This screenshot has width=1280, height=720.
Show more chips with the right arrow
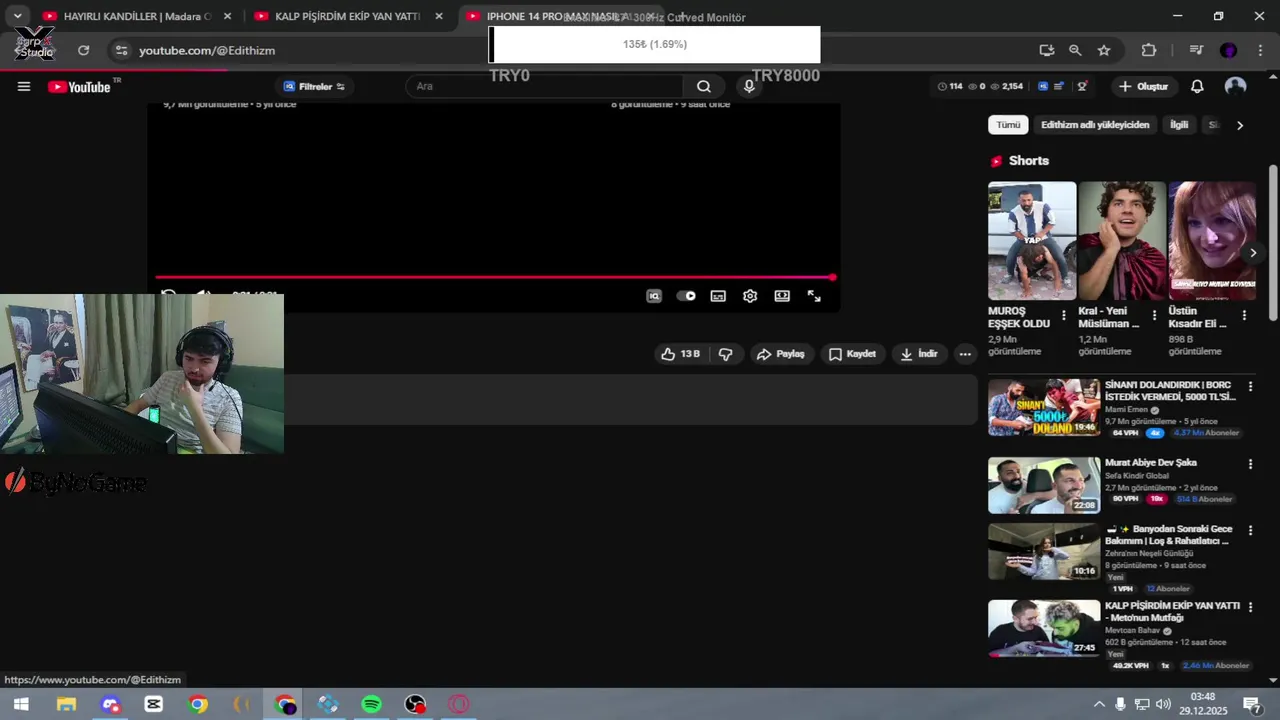pos(1240,125)
